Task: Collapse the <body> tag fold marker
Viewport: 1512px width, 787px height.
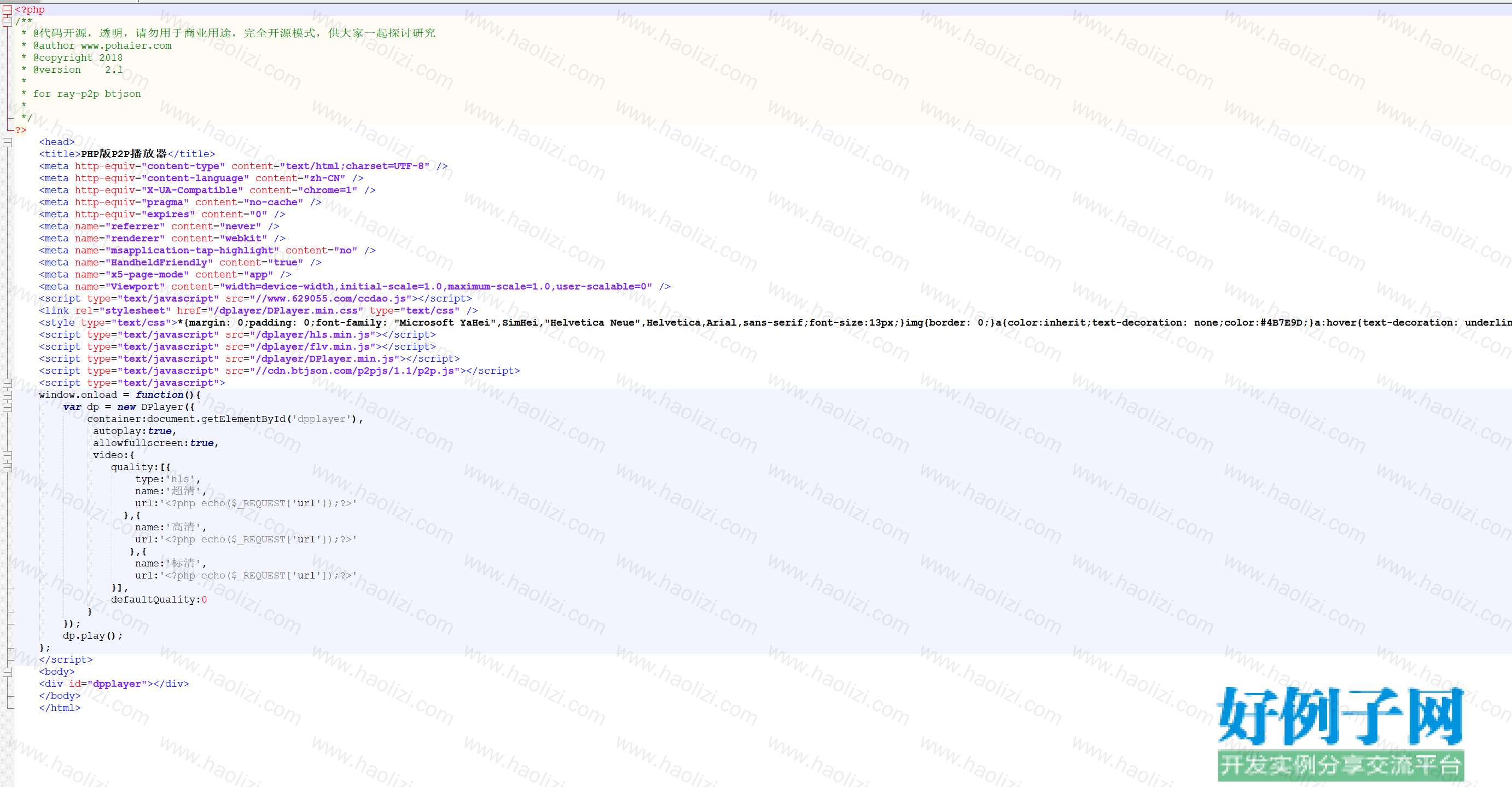Action: click(7, 672)
